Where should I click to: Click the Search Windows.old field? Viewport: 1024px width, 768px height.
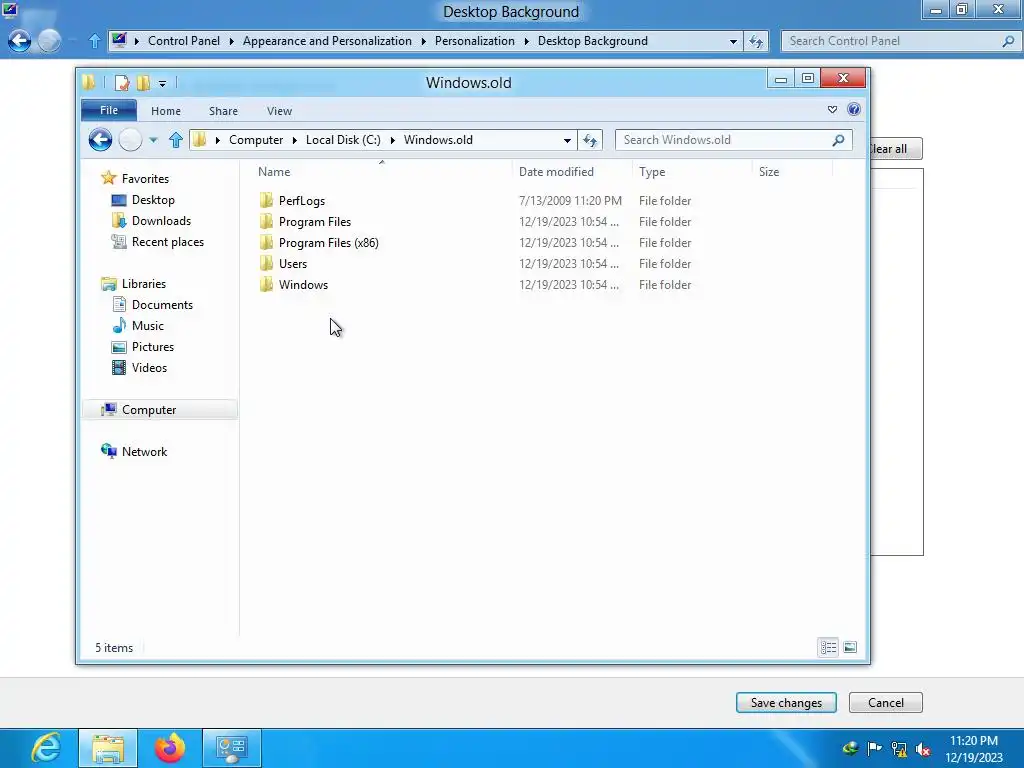click(x=724, y=140)
